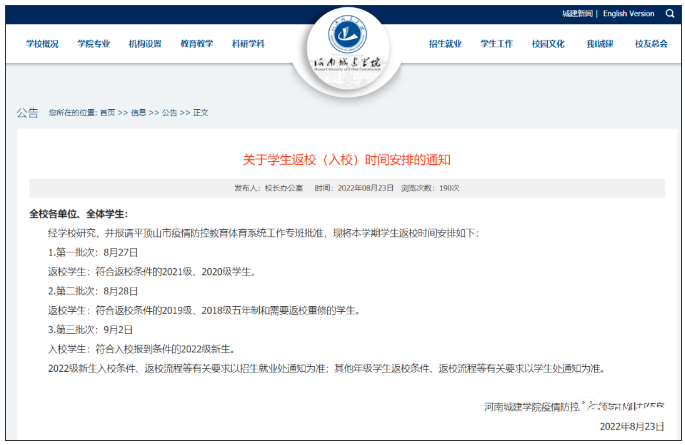Open 校友总会 navigation link
Screen dimensions: 685x445
(x=651, y=44)
